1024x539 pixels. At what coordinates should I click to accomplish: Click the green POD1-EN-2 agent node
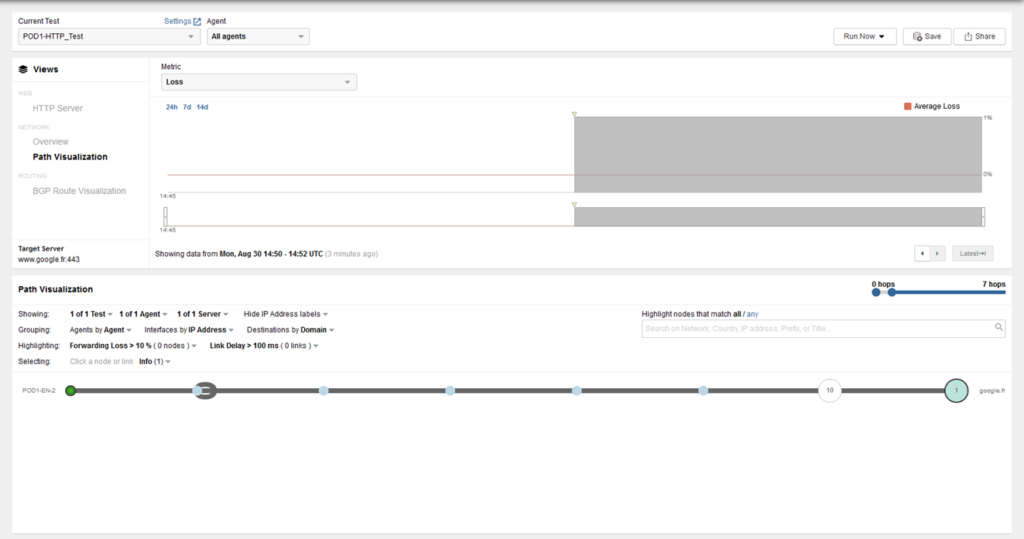(70, 390)
